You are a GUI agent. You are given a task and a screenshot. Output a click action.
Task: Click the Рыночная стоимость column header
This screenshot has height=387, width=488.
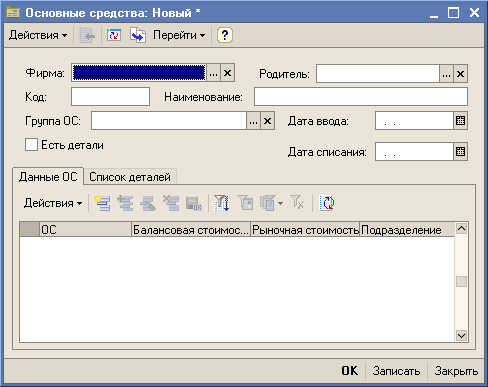tap(305, 230)
